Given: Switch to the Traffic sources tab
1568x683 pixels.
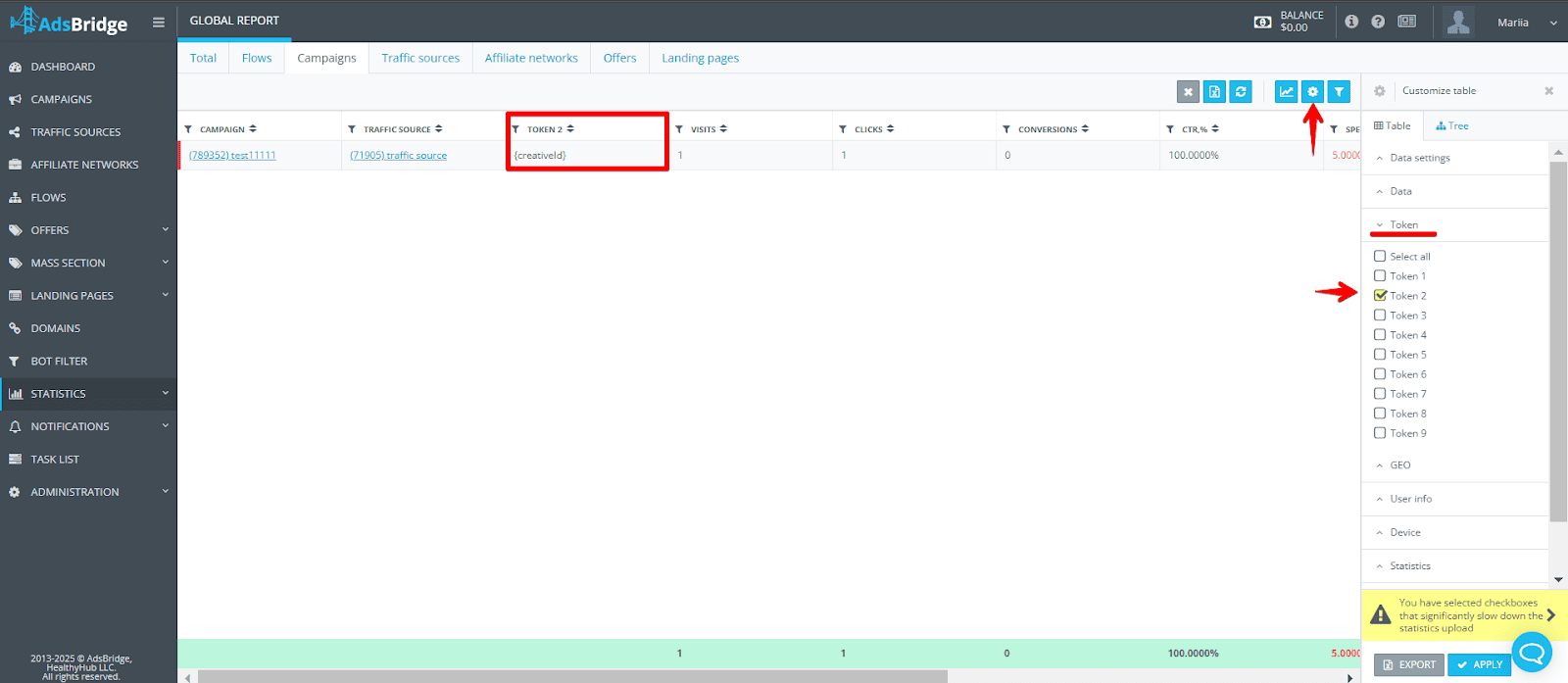Looking at the screenshot, I should [x=420, y=58].
